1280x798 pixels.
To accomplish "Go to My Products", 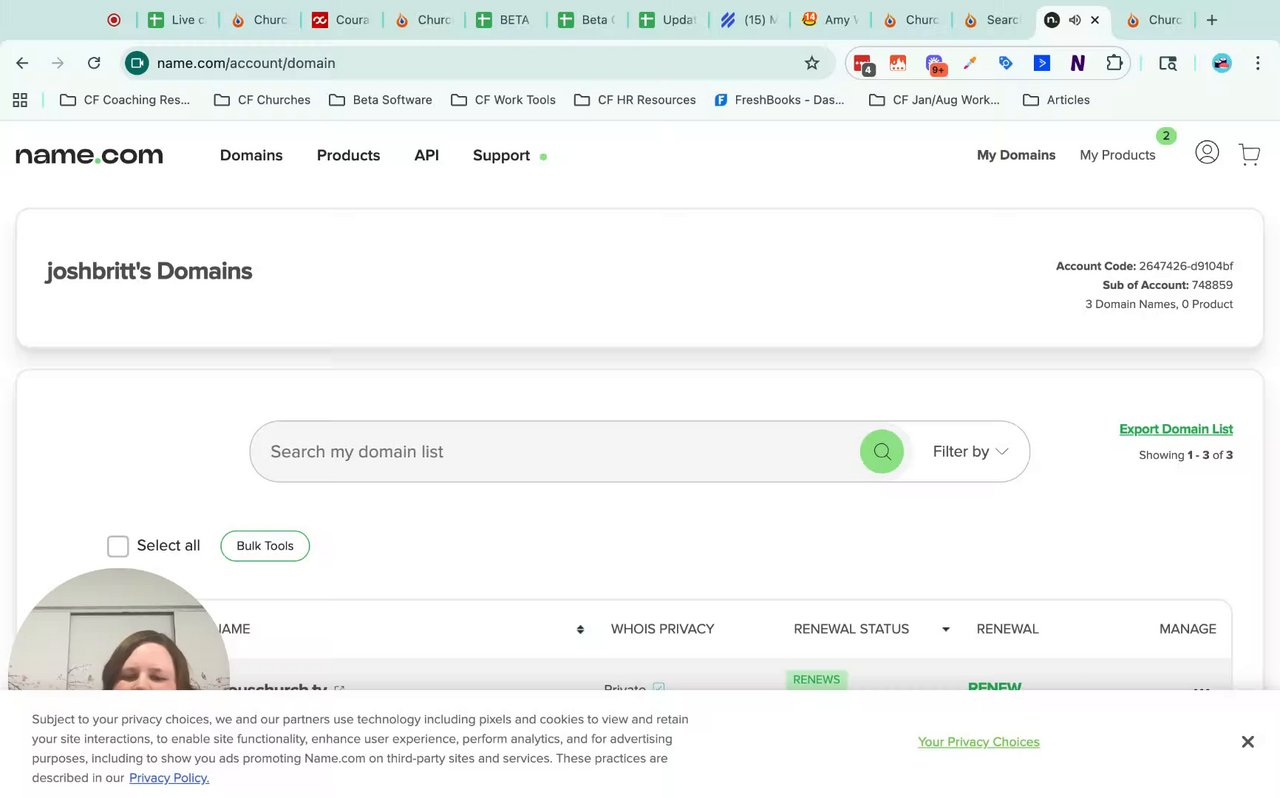I will tap(1117, 155).
